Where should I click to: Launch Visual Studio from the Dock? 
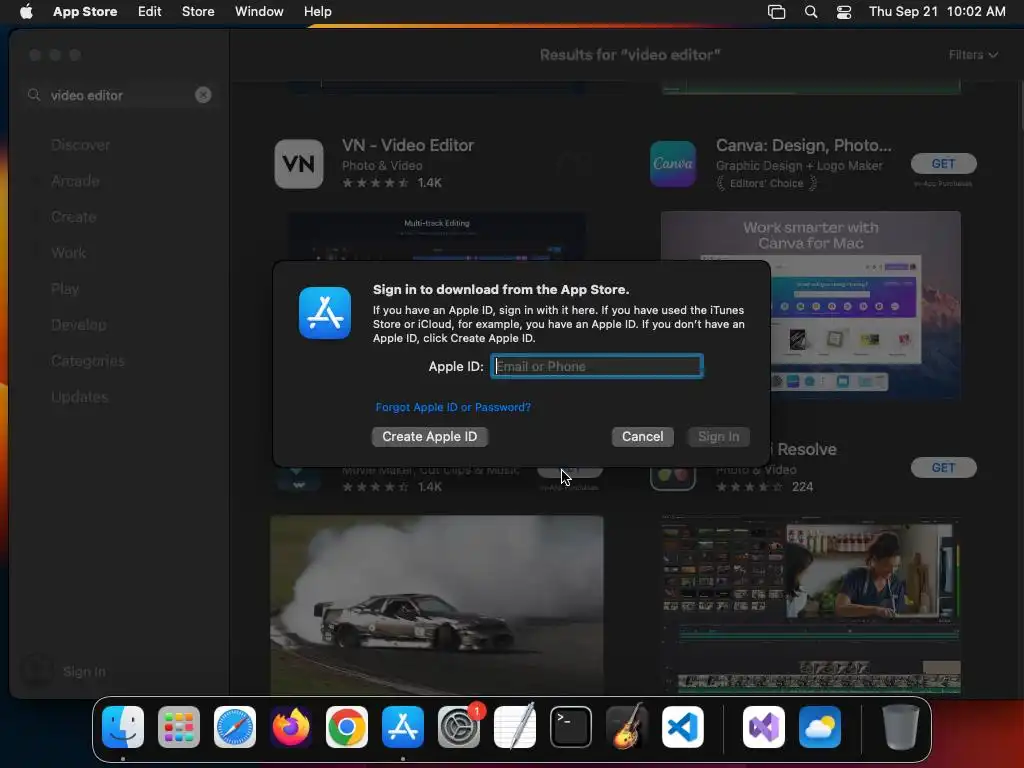(x=764, y=726)
